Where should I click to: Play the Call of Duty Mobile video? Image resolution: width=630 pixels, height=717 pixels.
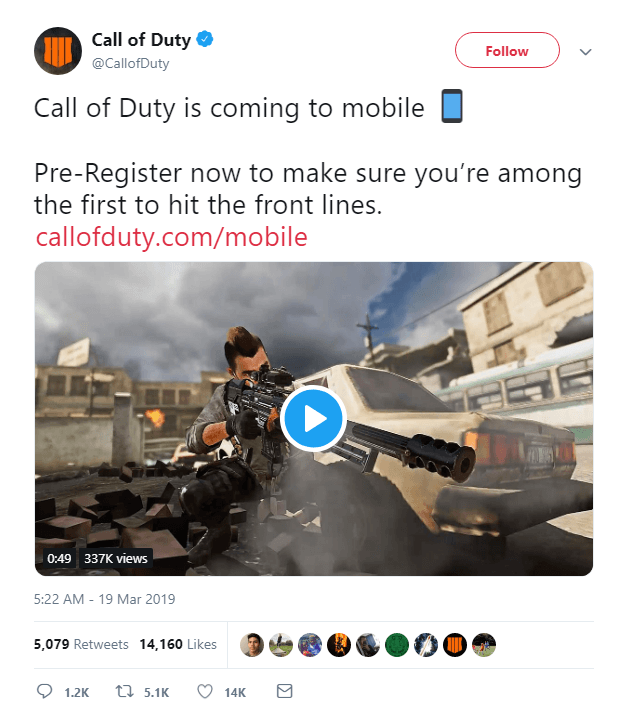tap(313, 418)
